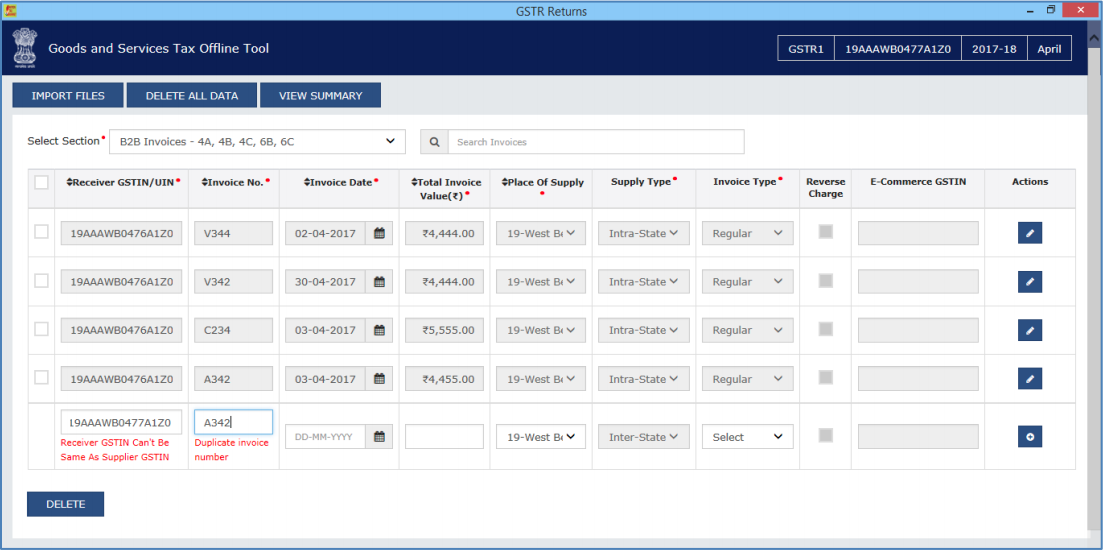Click the edit pencil icon for invoice V344
The height and width of the screenshot is (552, 1105).
click(x=1030, y=233)
